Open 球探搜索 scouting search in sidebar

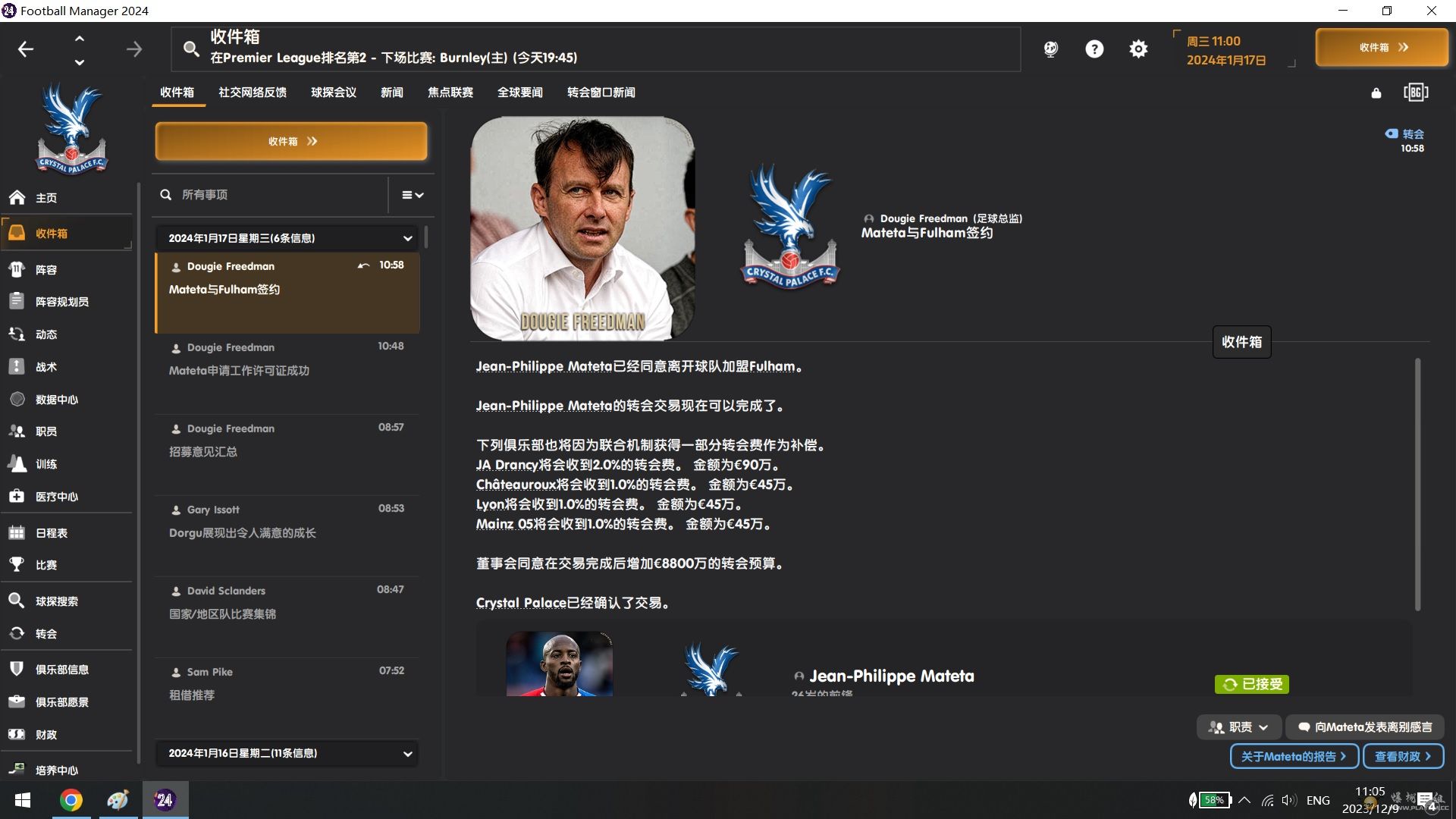(x=56, y=601)
